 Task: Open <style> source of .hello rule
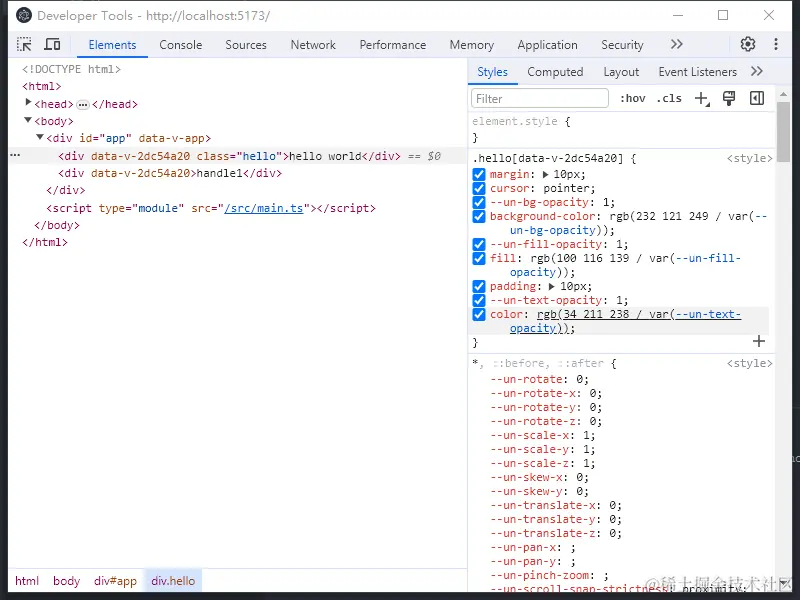tap(749, 158)
